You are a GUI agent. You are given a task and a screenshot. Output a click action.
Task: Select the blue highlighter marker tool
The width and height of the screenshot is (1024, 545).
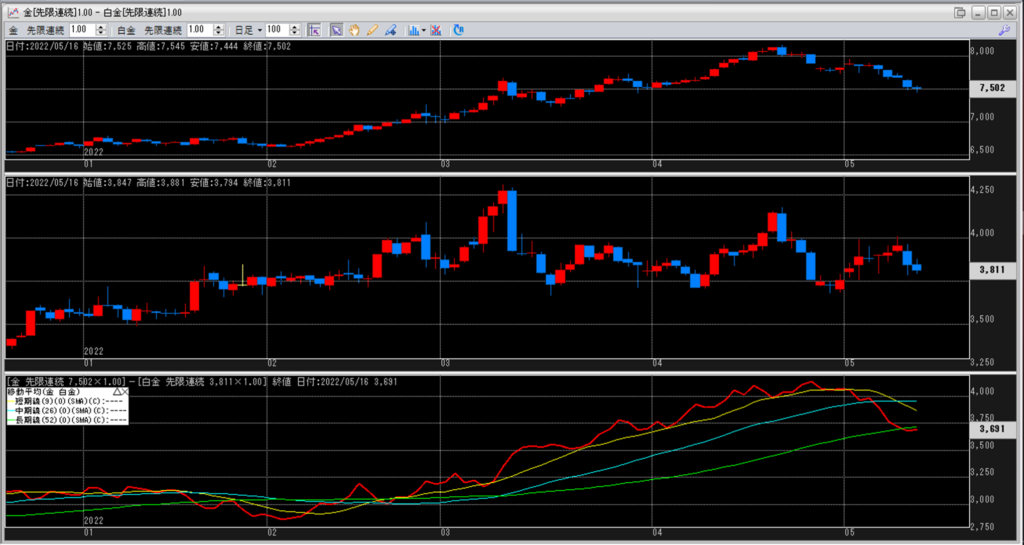(389, 30)
